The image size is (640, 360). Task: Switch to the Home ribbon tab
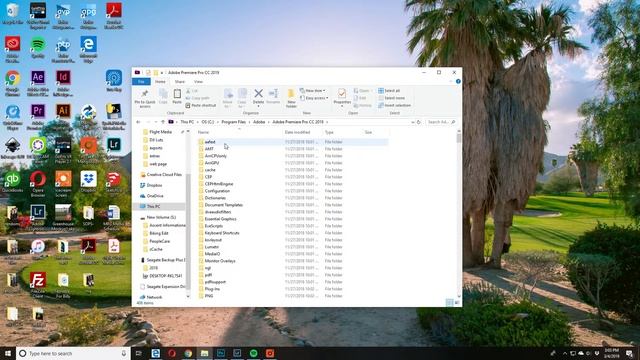160,82
